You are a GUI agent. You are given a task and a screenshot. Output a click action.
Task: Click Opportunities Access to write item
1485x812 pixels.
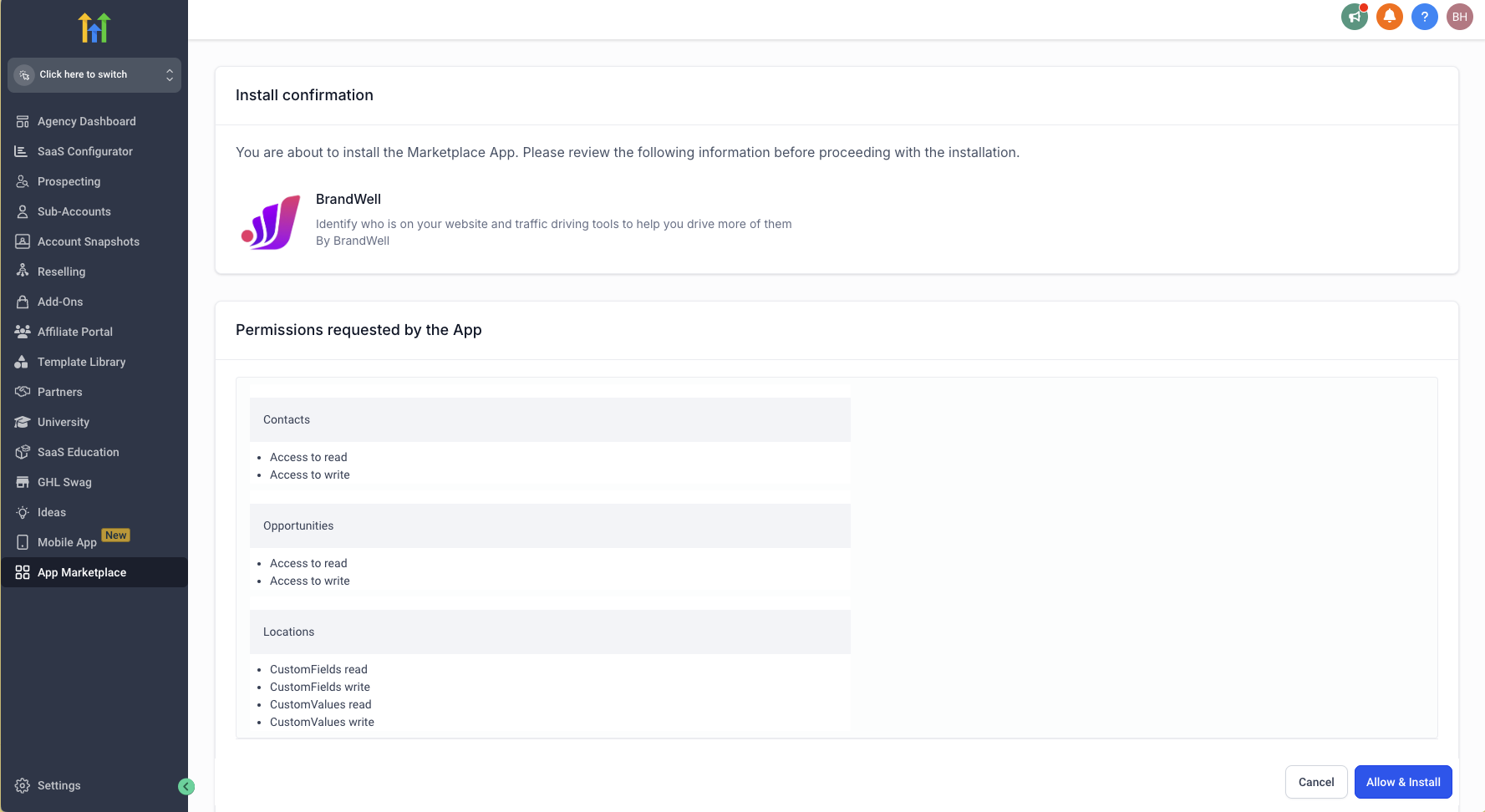[310, 581]
